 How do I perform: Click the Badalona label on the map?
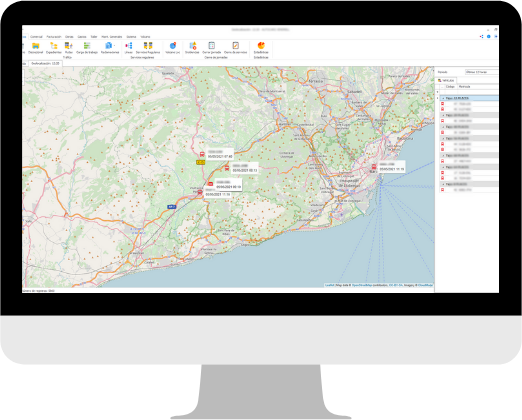click(405, 138)
